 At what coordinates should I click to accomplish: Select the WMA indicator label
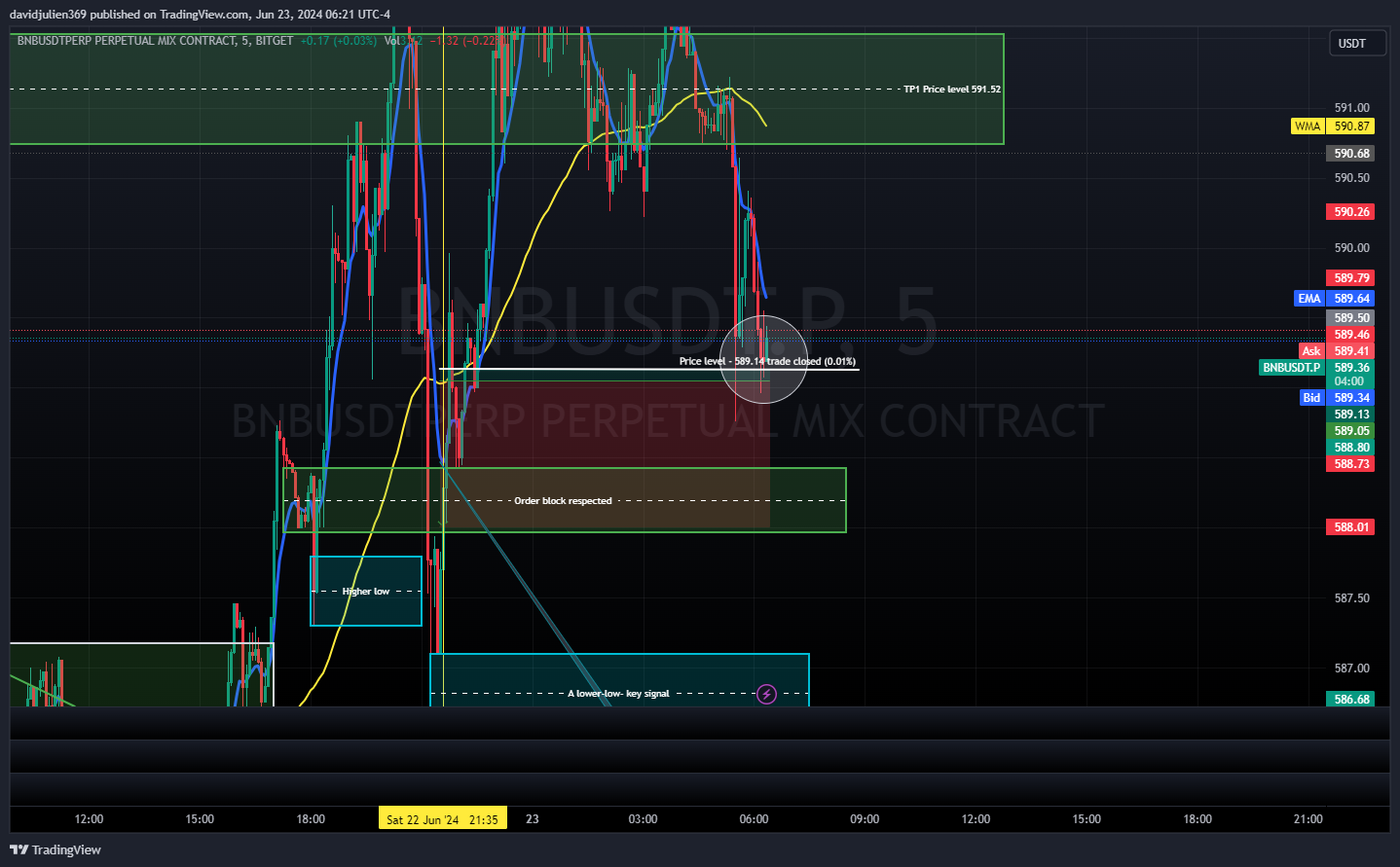[1308, 126]
